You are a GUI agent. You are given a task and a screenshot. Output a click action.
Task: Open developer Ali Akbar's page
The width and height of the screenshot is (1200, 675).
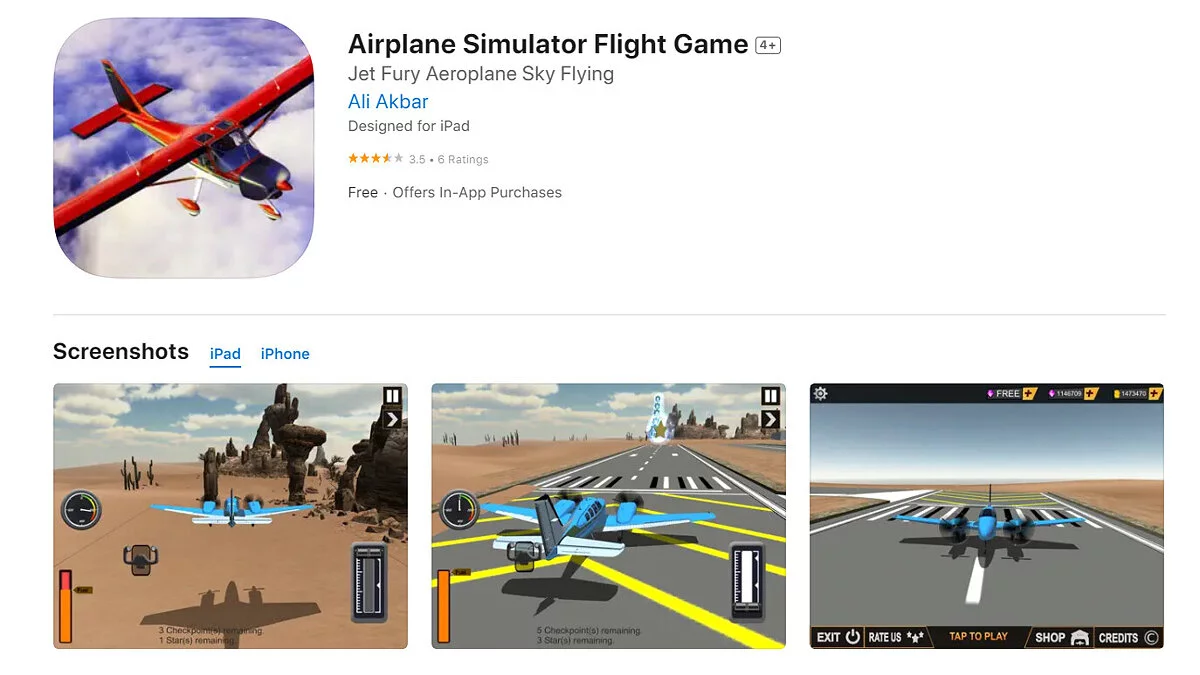388,101
